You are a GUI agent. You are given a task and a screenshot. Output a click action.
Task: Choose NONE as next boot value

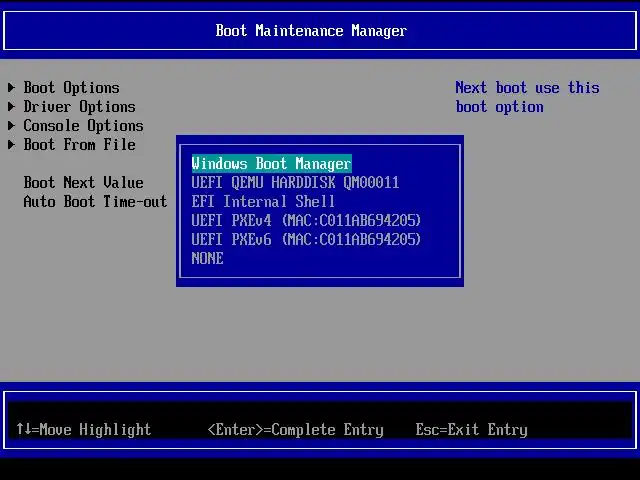207,258
